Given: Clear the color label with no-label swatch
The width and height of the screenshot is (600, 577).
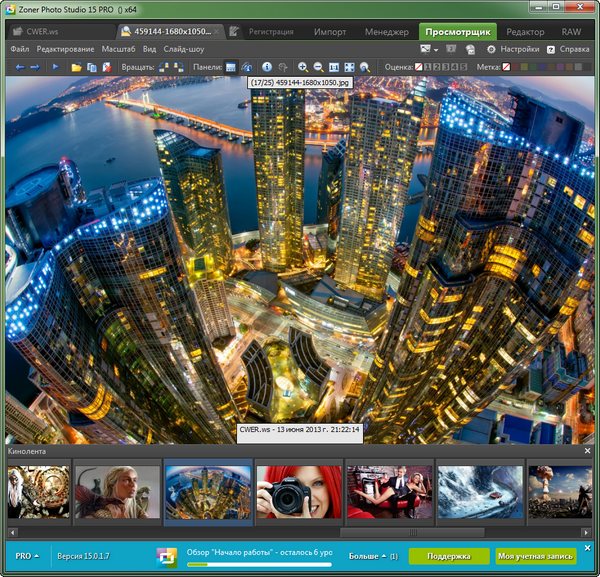Looking at the screenshot, I should pyautogui.click(x=507, y=67).
